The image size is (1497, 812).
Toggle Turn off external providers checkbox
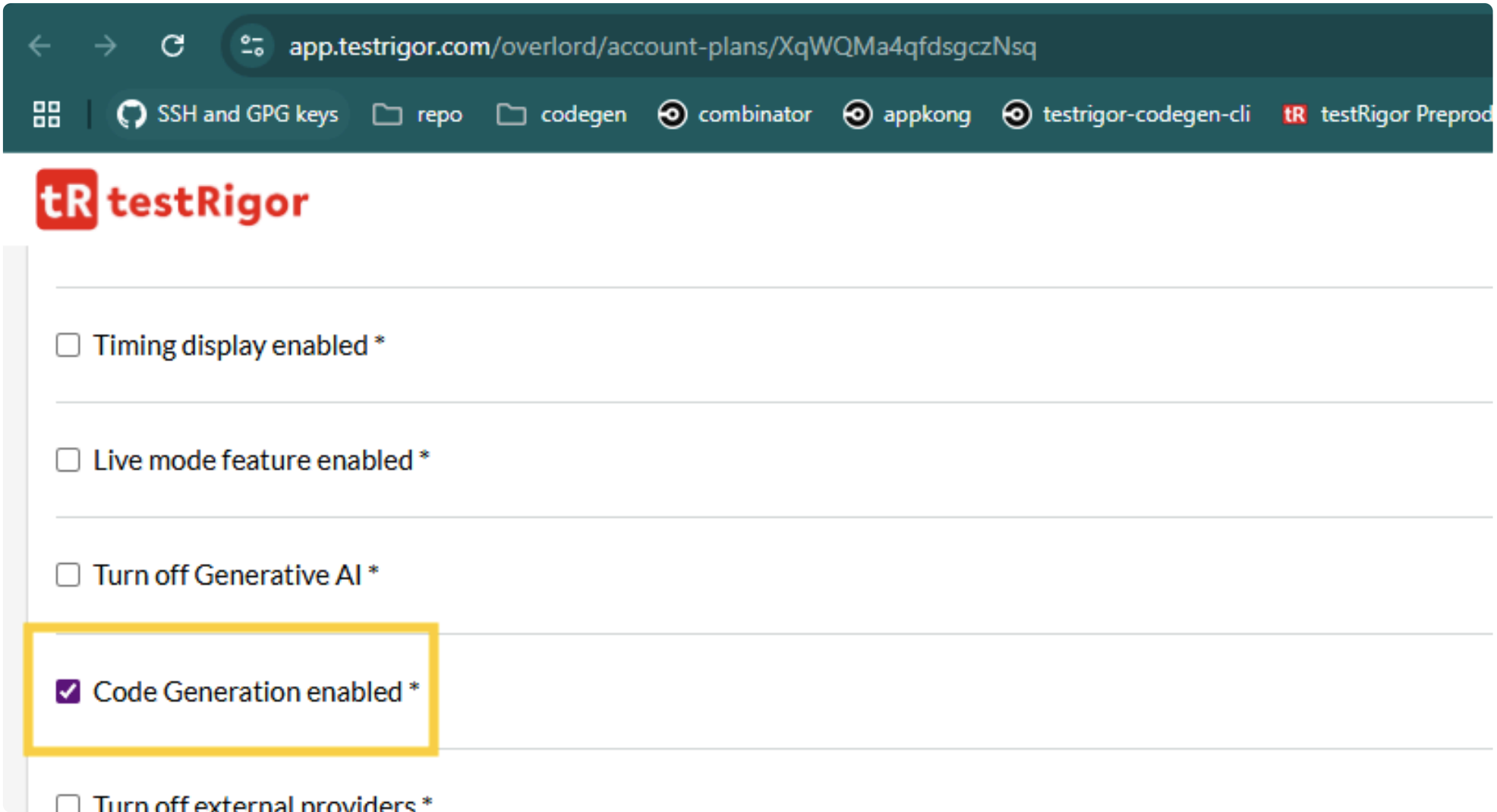pyautogui.click(x=68, y=803)
